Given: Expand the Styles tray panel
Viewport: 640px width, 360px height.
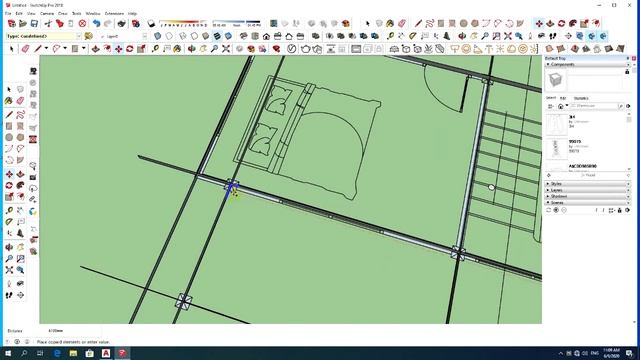Looking at the screenshot, I should tap(548, 184).
